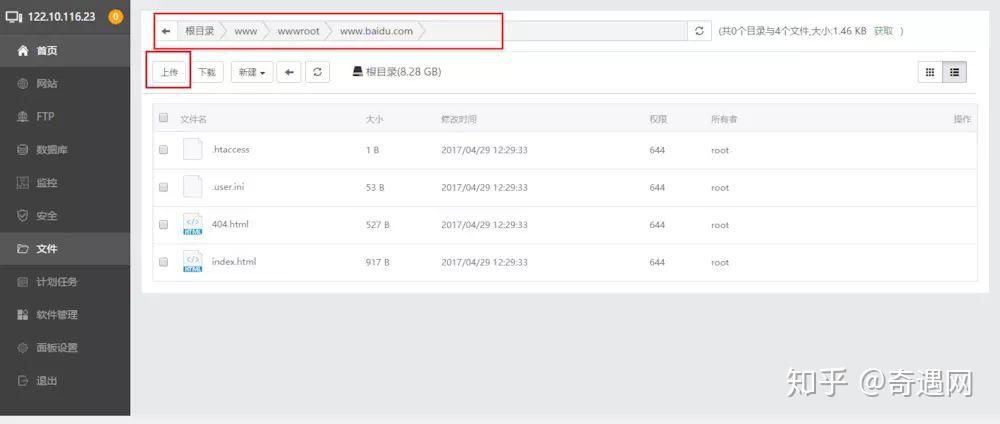Screen dimensions: 1000x424
Task: Sort by the 大小 column header
Action: (374, 119)
